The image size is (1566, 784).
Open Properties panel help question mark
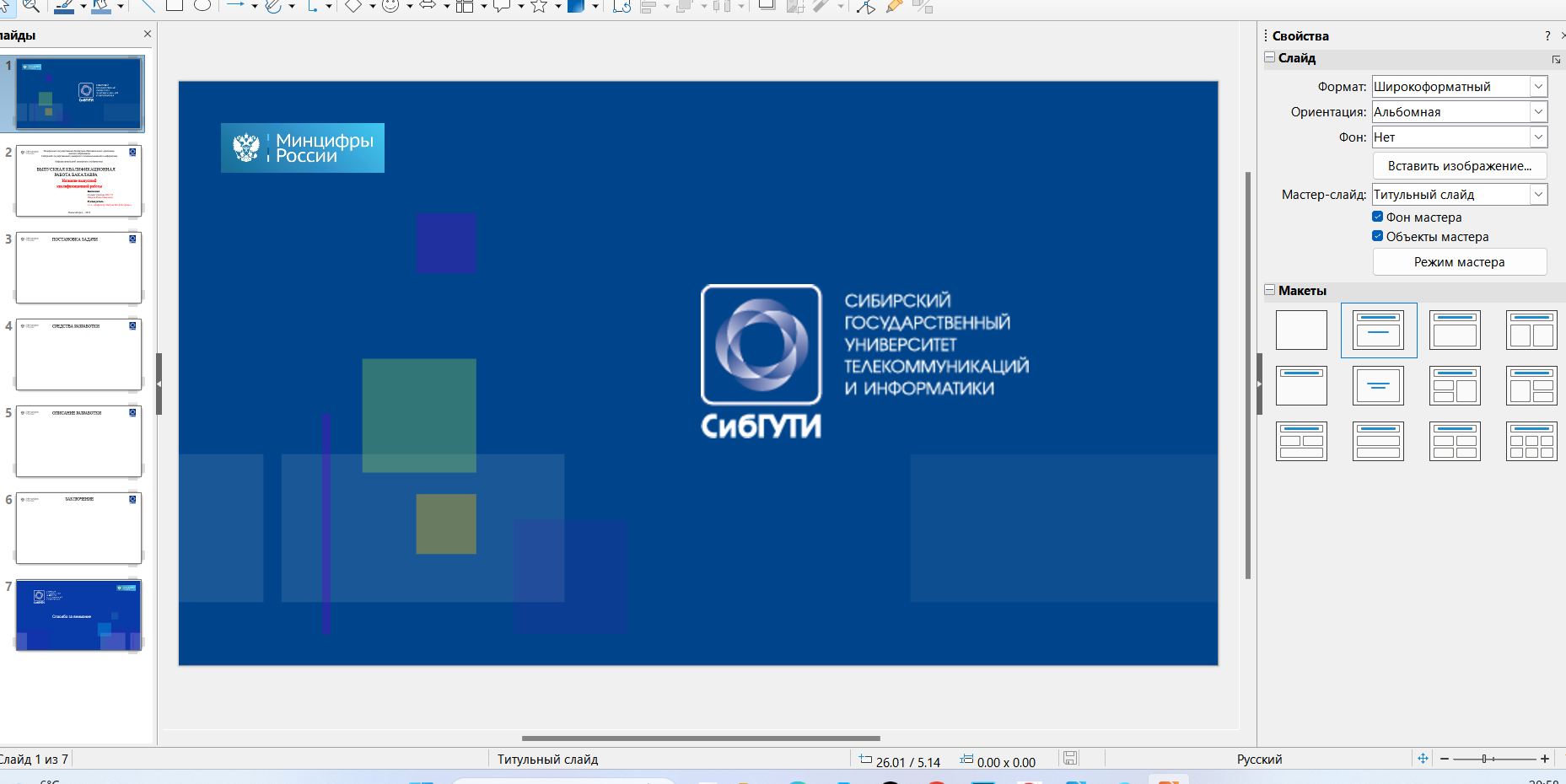coord(1547,35)
